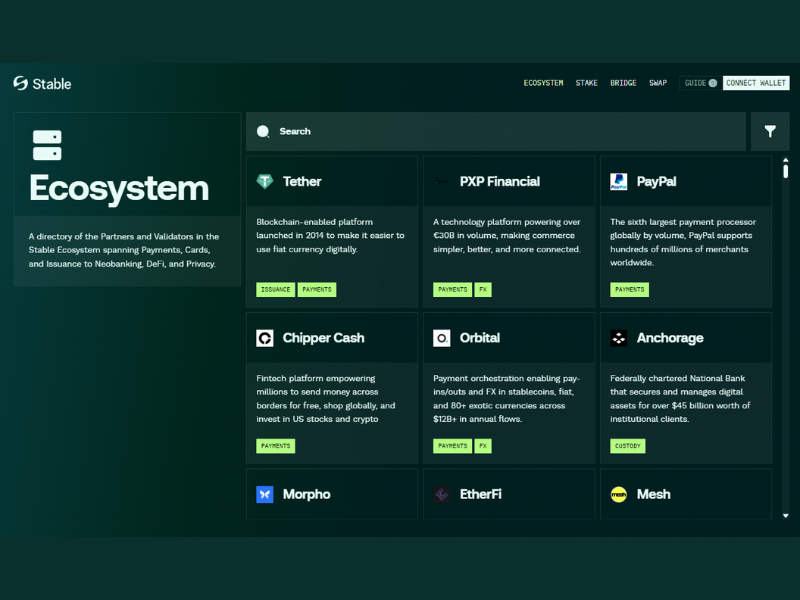Click the Orbital logo icon
This screenshot has width=800, height=600.
pyautogui.click(x=442, y=338)
